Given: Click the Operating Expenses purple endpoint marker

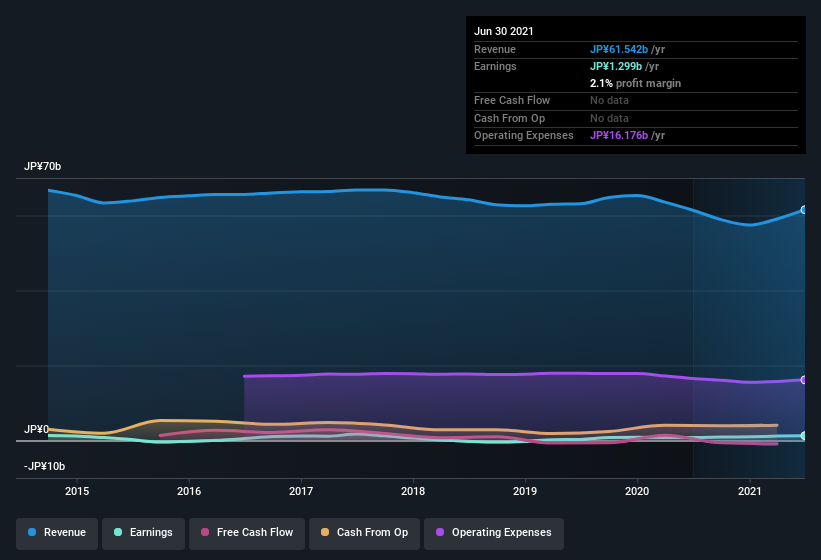Looking at the screenshot, I should click(x=804, y=380).
